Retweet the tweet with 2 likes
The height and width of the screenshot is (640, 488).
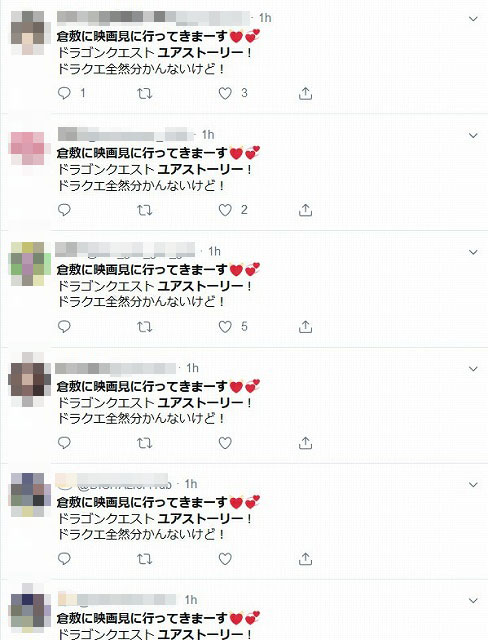point(144,211)
